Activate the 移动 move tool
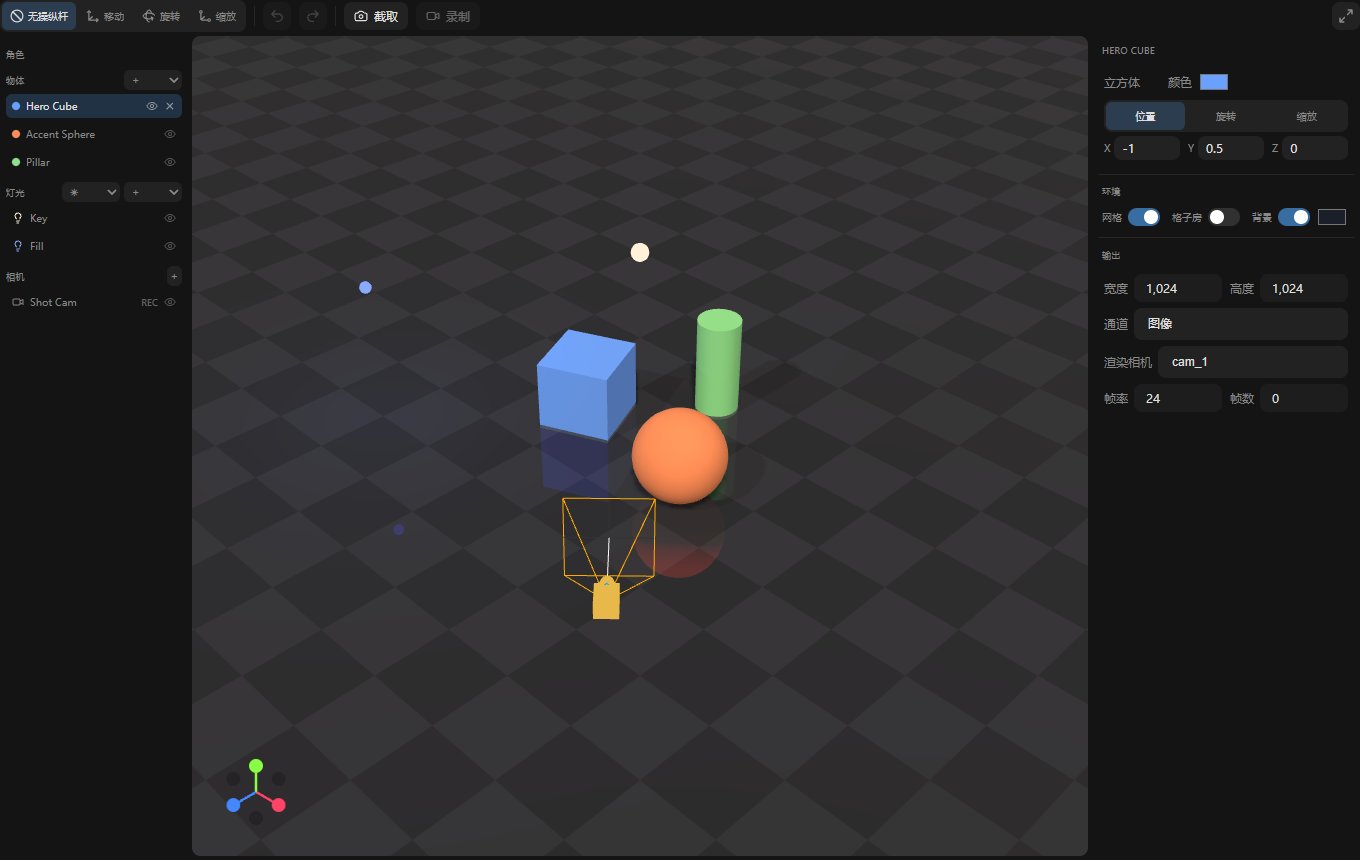1360x860 pixels. [105, 16]
